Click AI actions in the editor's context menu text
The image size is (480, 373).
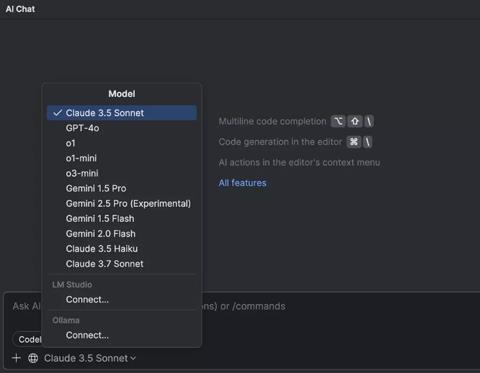299,162
